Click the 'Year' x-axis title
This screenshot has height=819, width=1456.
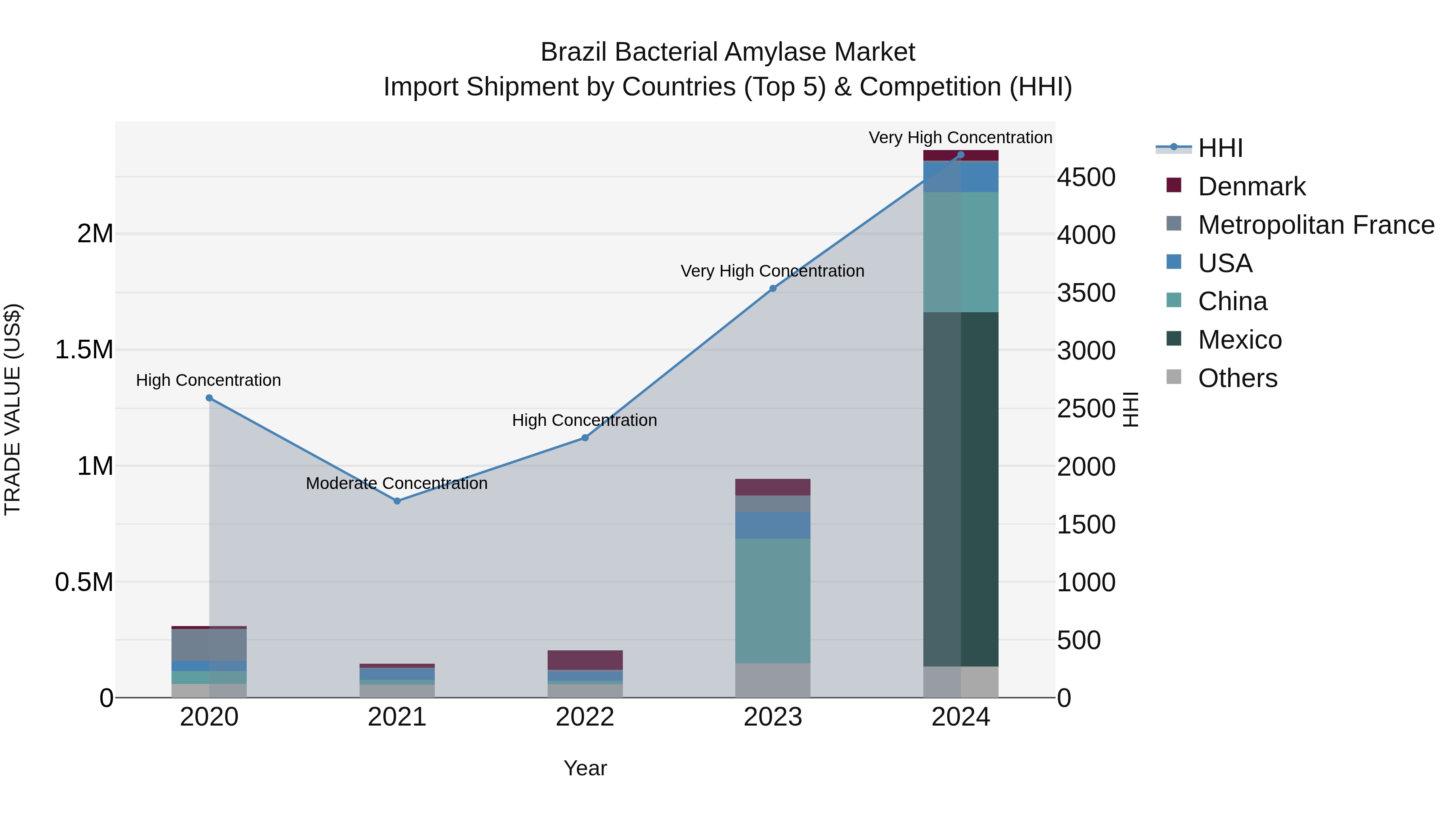[585, 768]
